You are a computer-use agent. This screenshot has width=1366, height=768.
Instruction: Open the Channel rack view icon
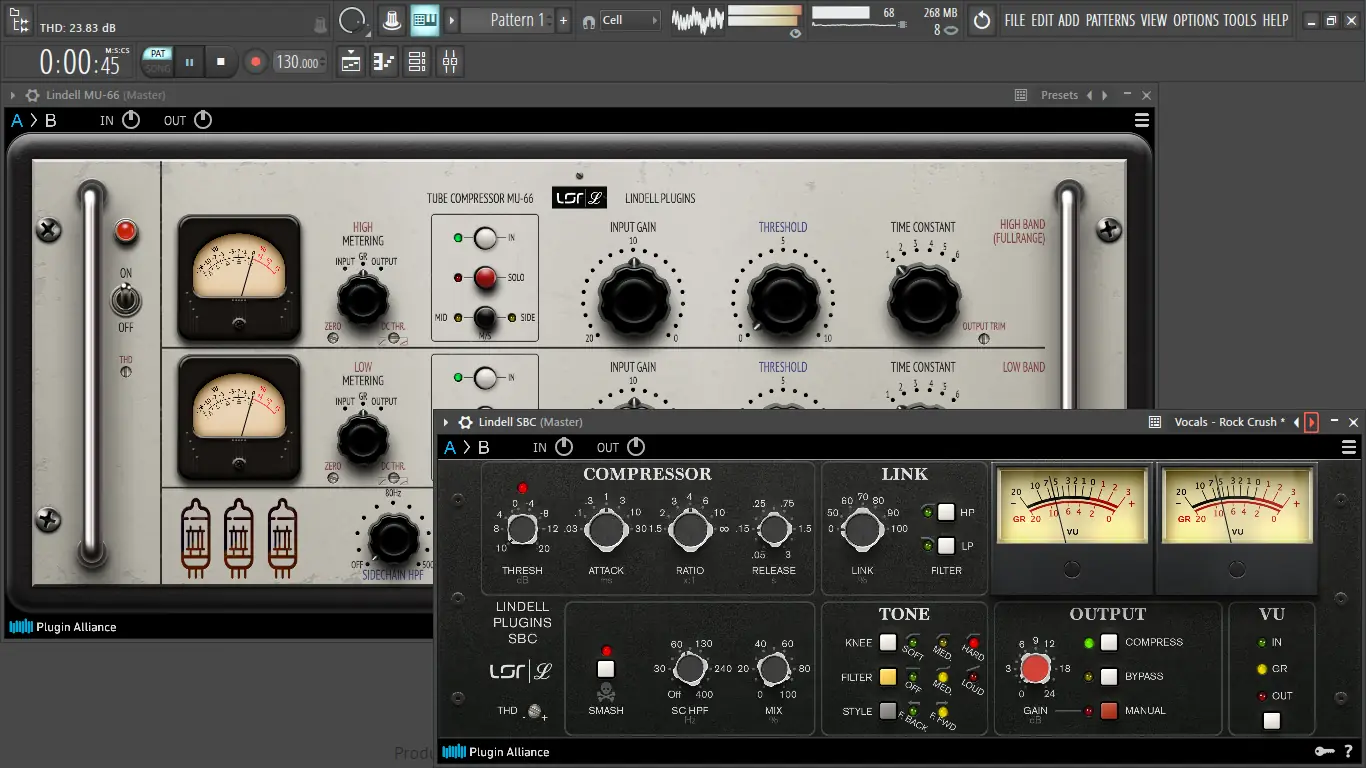tap(417, 62)
